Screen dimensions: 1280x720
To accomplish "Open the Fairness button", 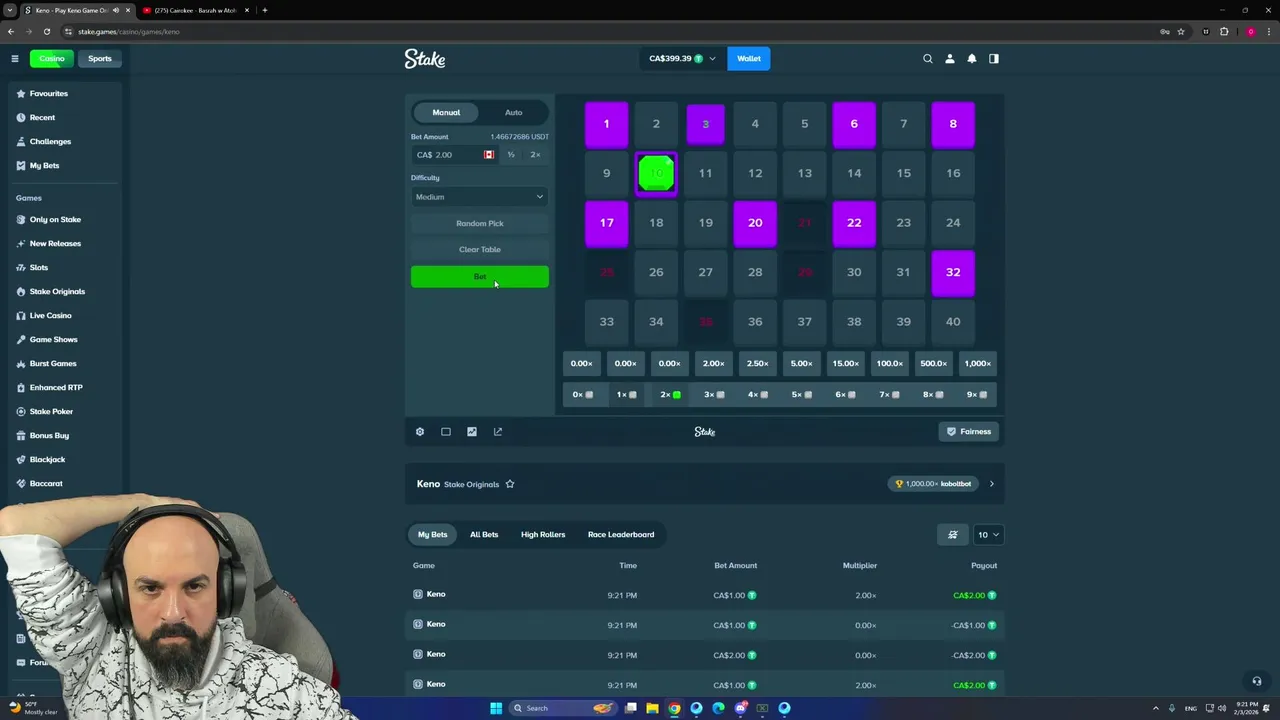I will (969, 432).
